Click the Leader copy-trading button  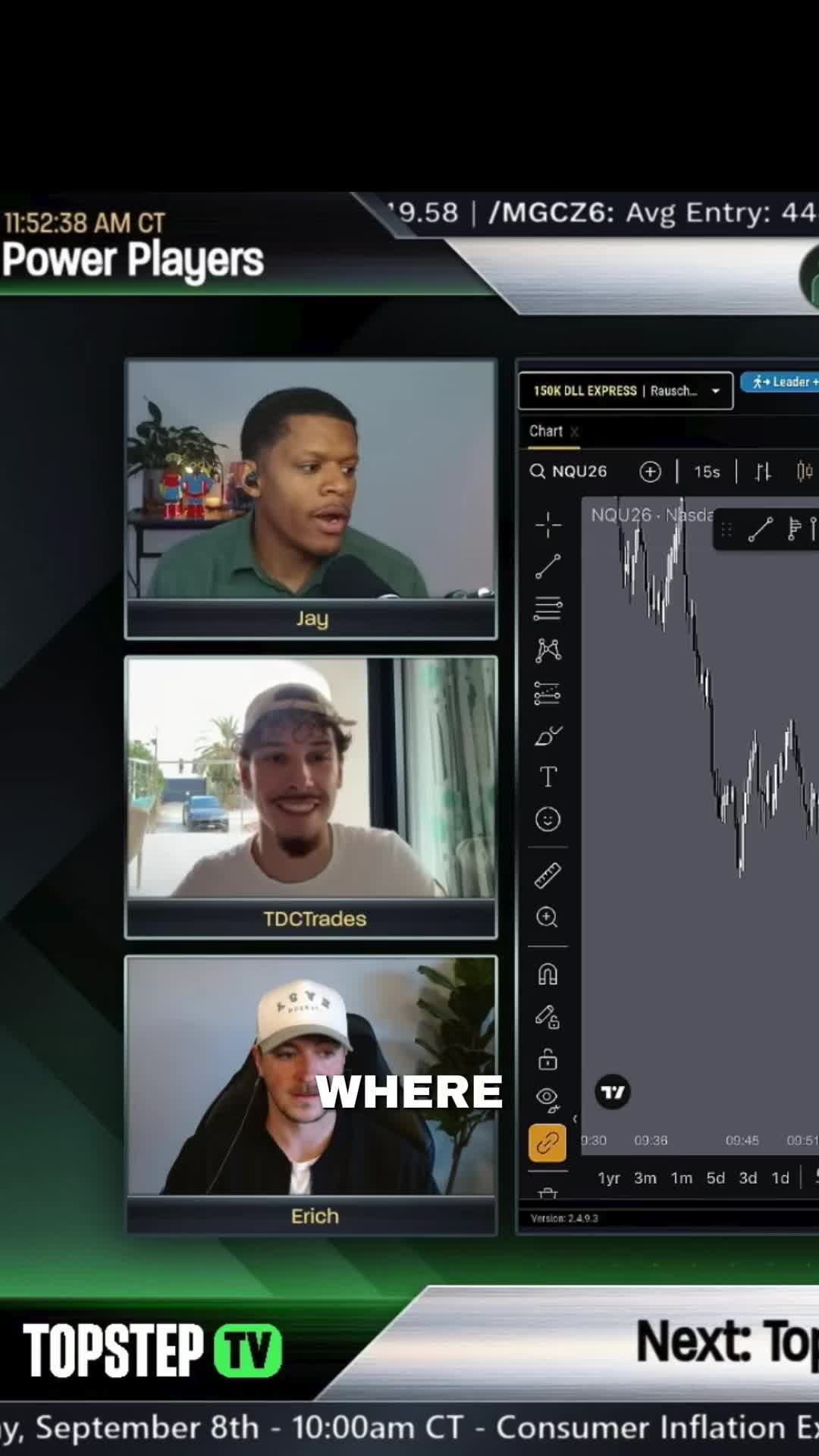tap(781, 382)
